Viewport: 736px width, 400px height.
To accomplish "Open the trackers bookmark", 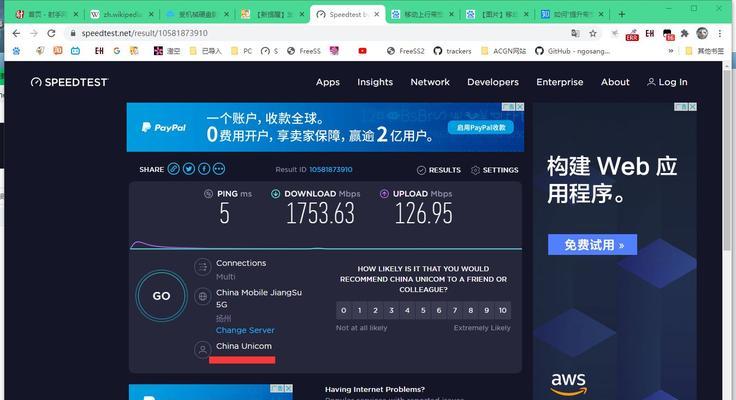I will 452,51.
